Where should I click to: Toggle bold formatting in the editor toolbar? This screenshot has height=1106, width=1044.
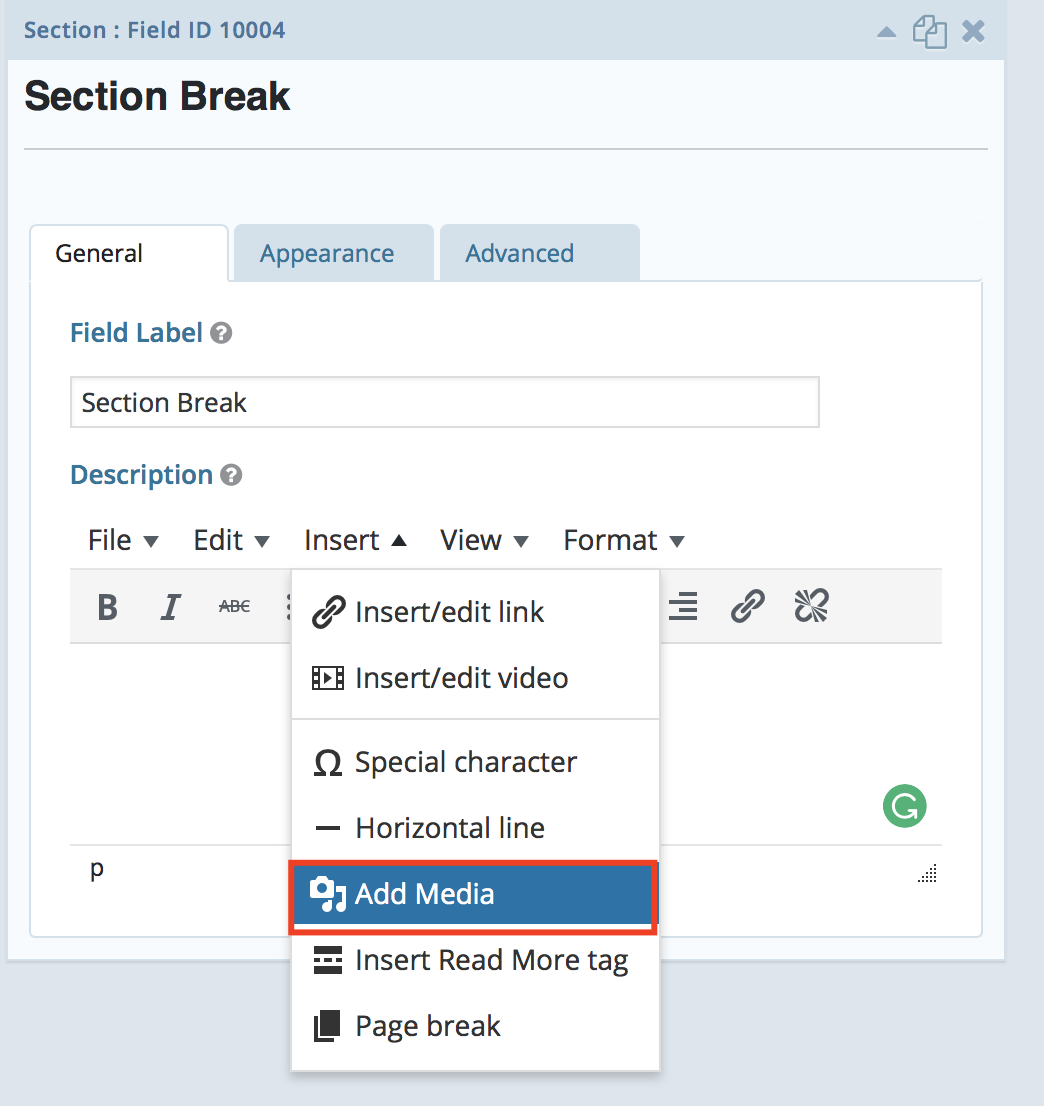pyautogui.click(x=108, y=607)
